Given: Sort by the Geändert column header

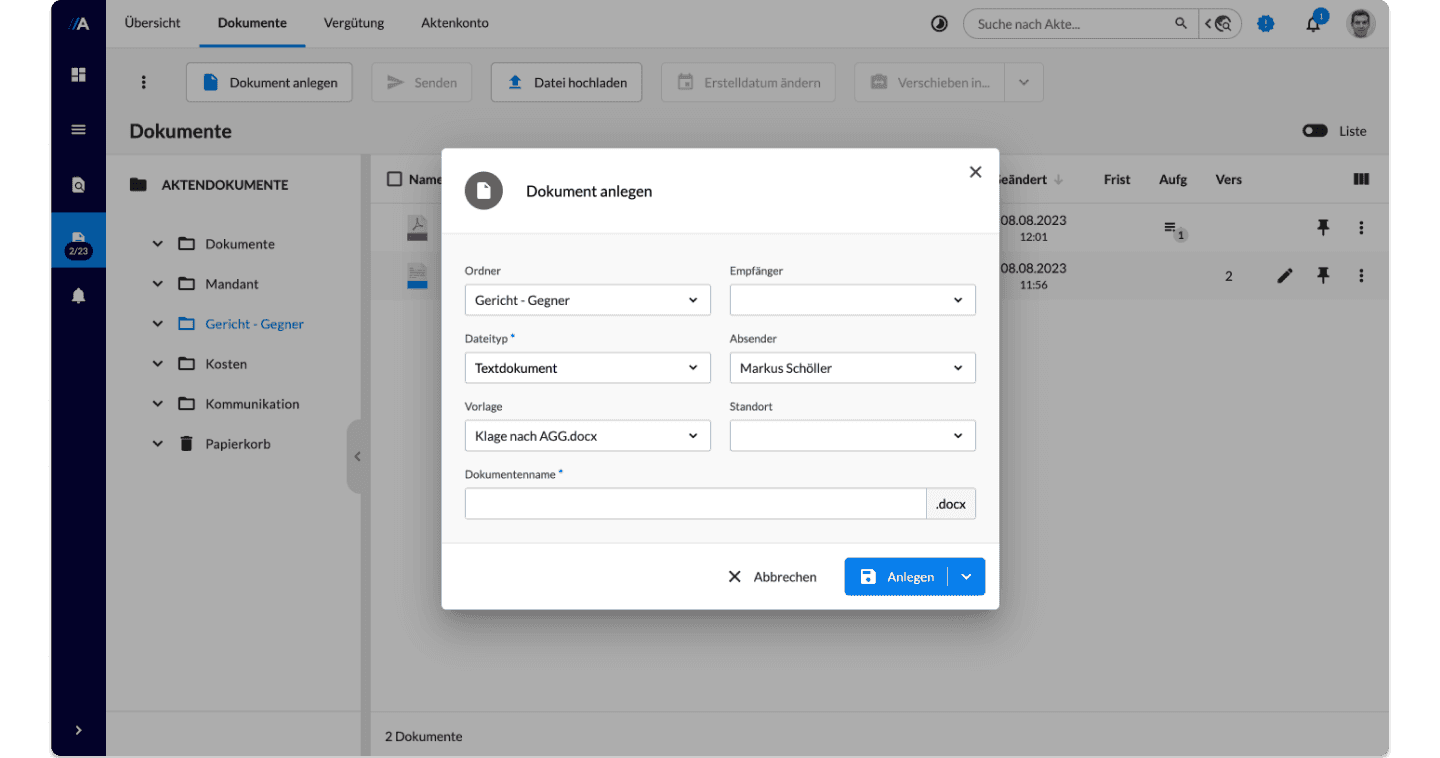Looking at the screenshot, I should point(1030,179).
